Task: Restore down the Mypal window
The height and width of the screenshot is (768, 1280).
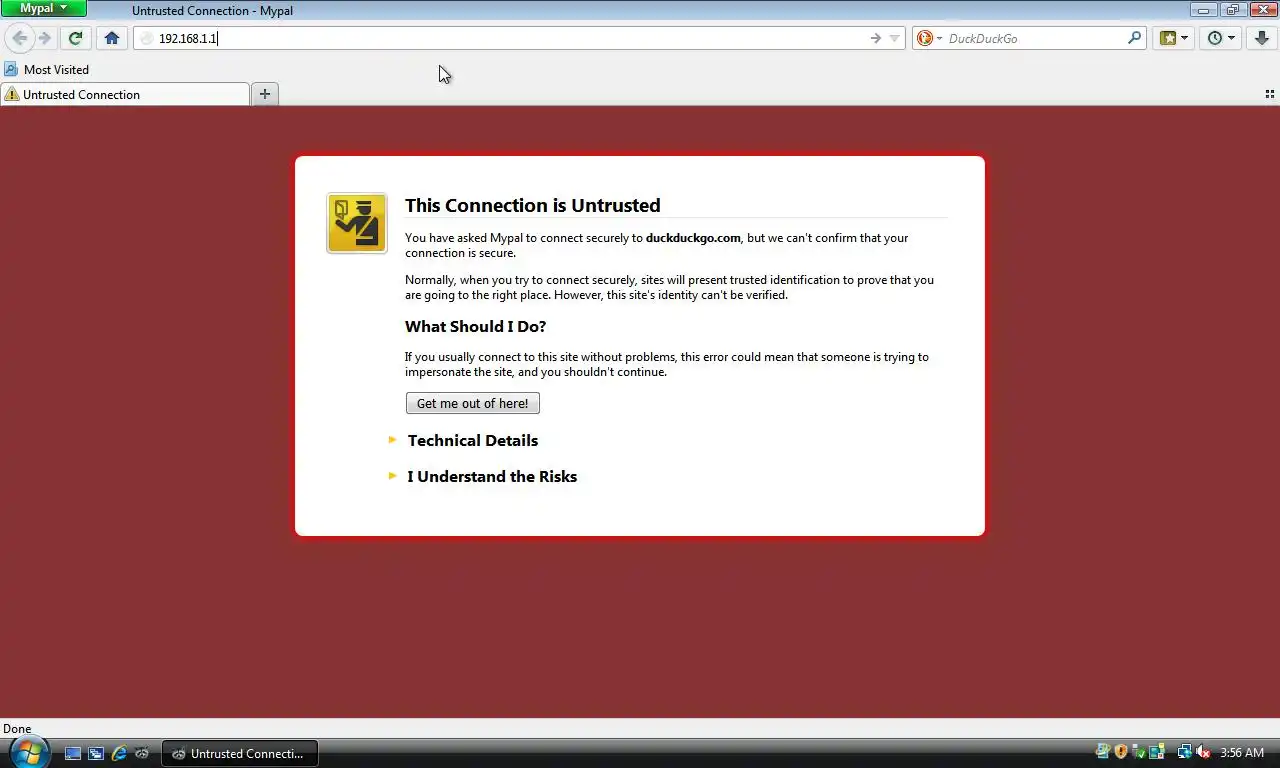Action: [x=1232, y=9]
